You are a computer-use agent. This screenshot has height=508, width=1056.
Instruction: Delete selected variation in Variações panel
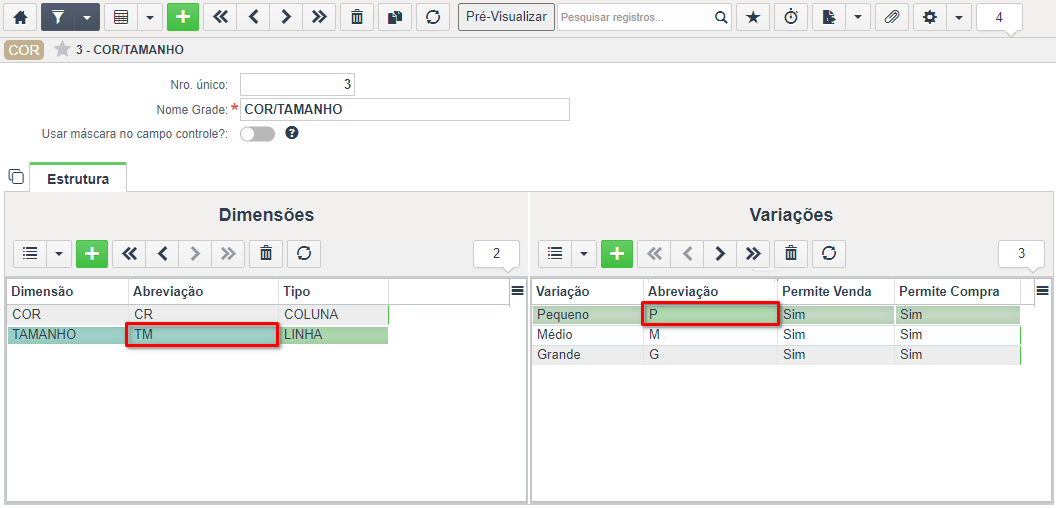[x=791, y=253]
